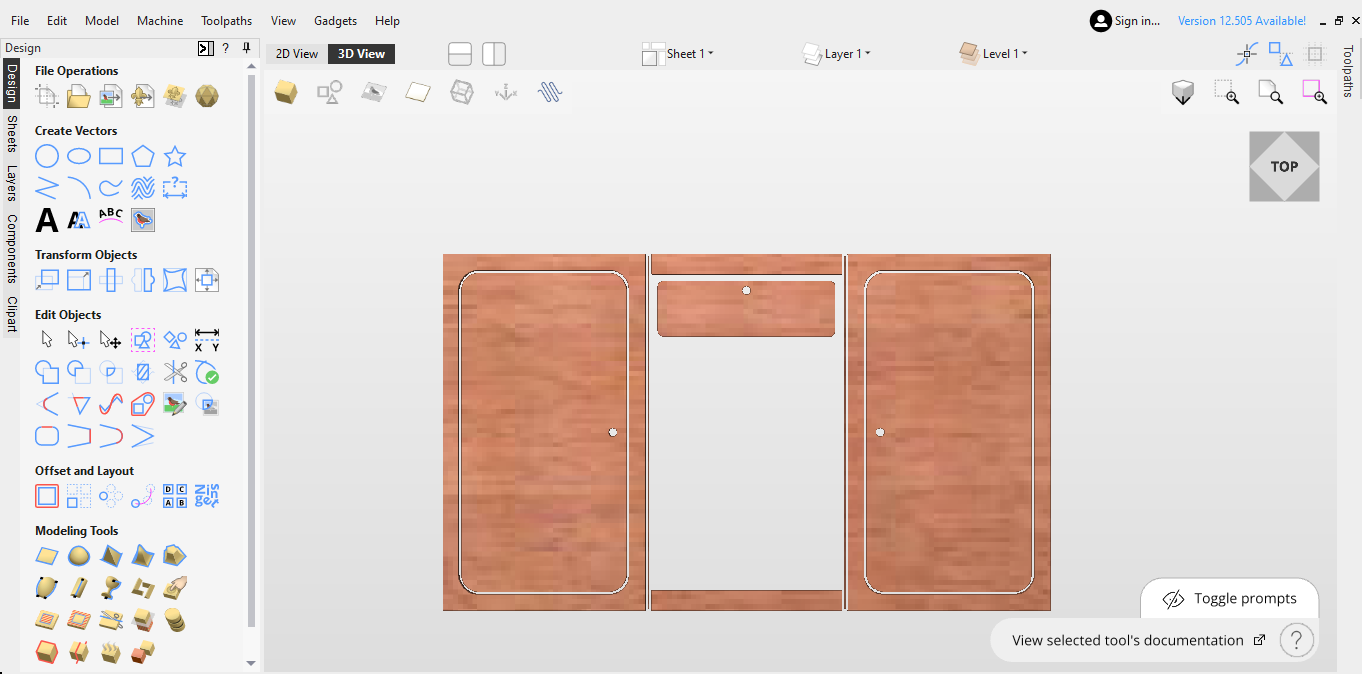Screen dimensions: 1362x674
Task: Click Toggle prompts button
Action: (x=1229, y=599)
